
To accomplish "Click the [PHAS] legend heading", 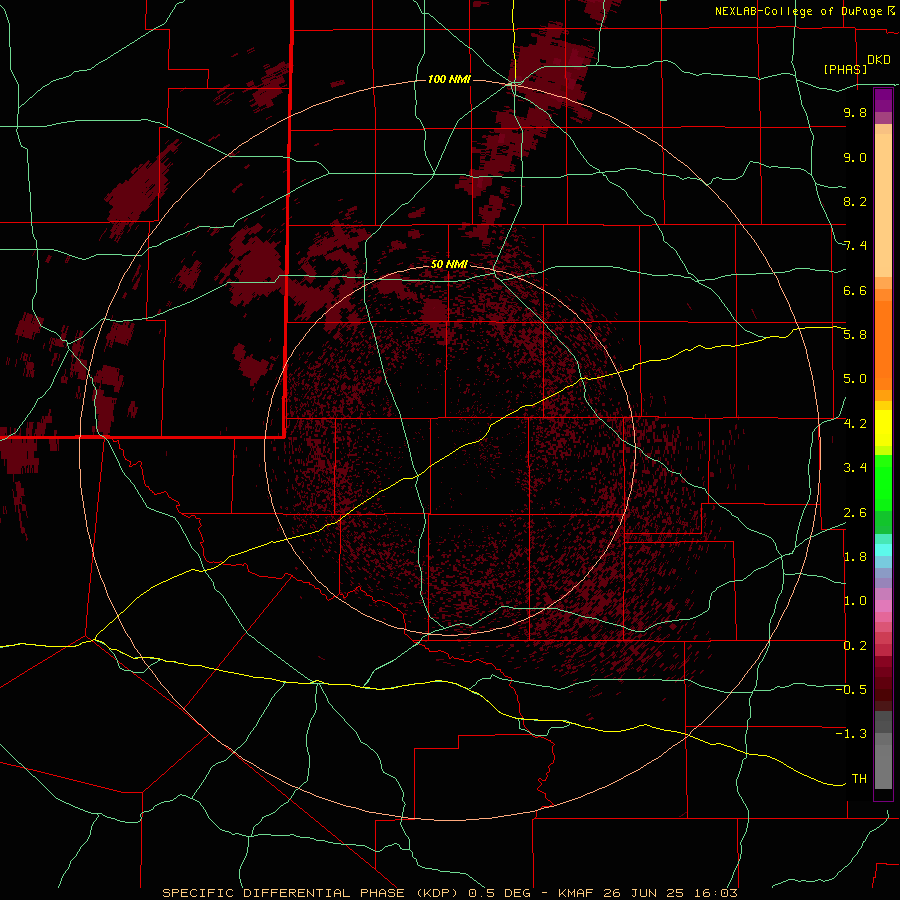I will tap(845, 69).
